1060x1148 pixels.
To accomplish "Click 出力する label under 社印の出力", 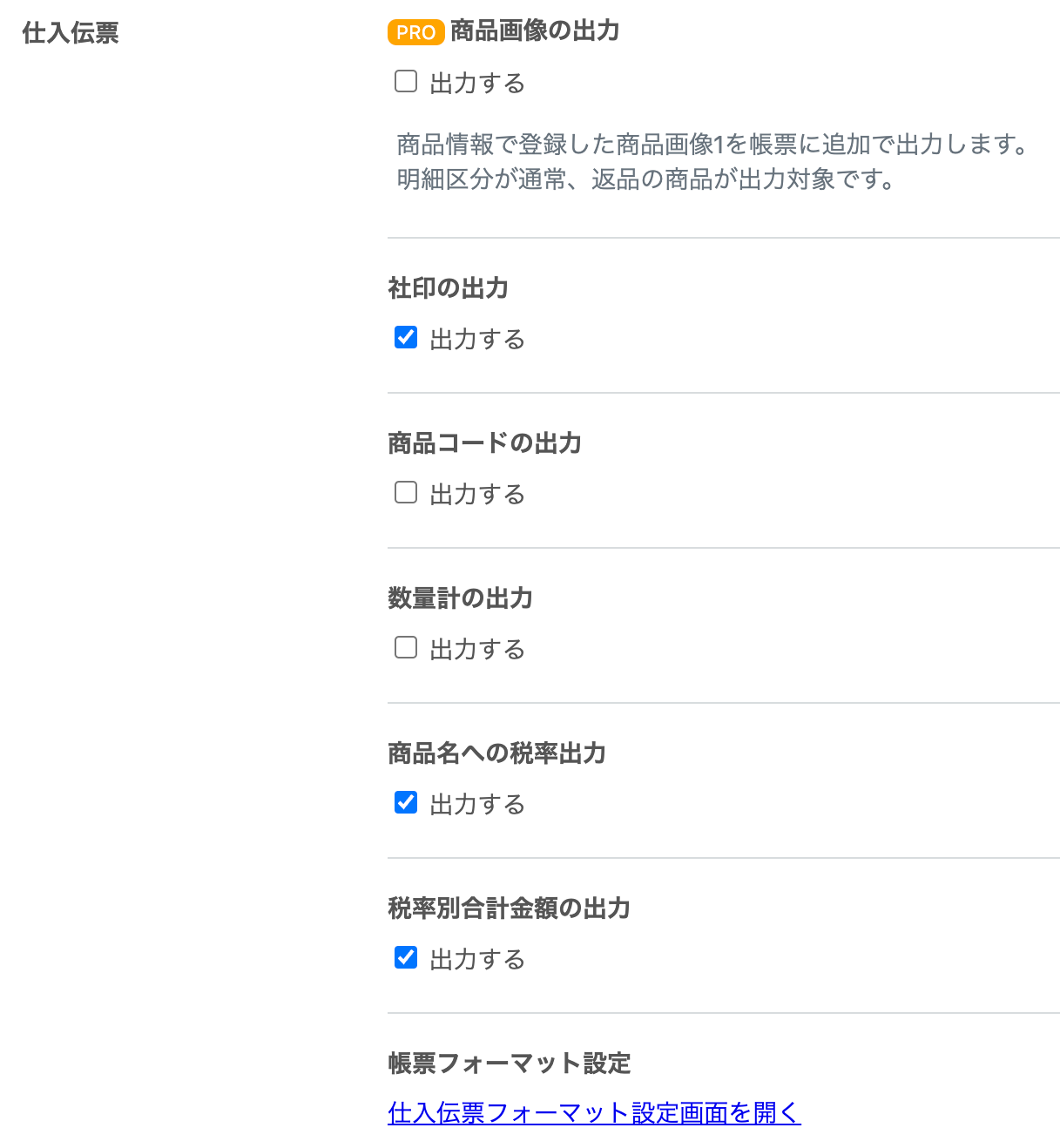I will click(477, 340).
